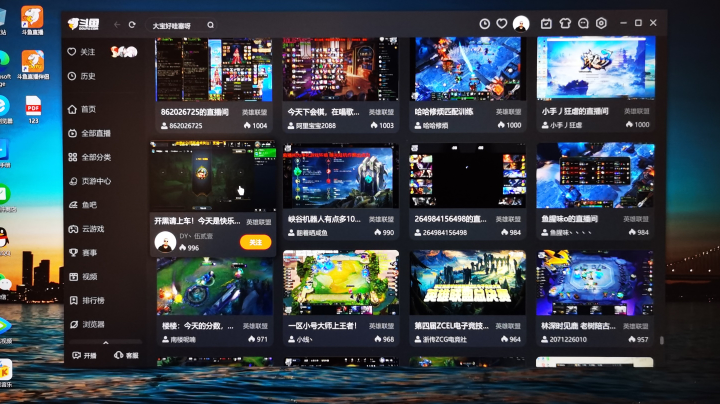This screenshot has height=404, width=720.
Task: Open 页游中心 in the sidebar
Action: click(x=90, y=181)
